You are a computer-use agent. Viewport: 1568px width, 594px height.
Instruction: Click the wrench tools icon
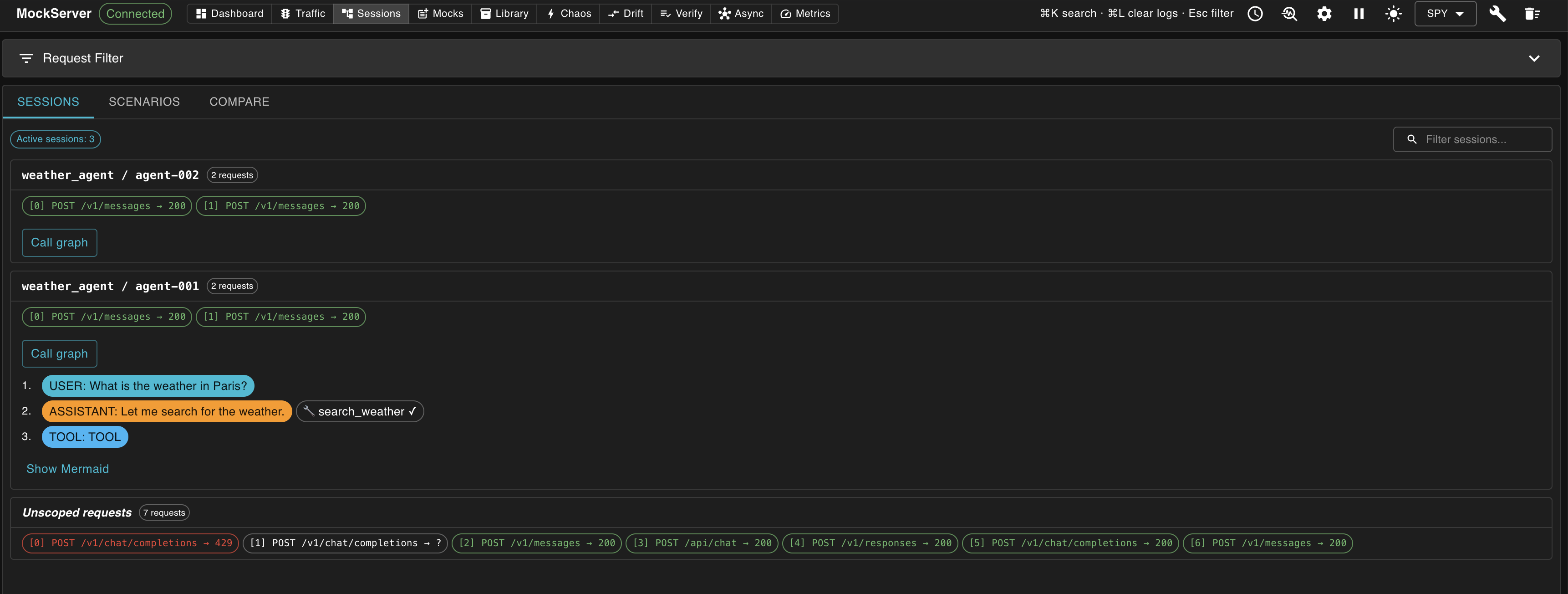pyautogui.click(x=1497, y=14)
